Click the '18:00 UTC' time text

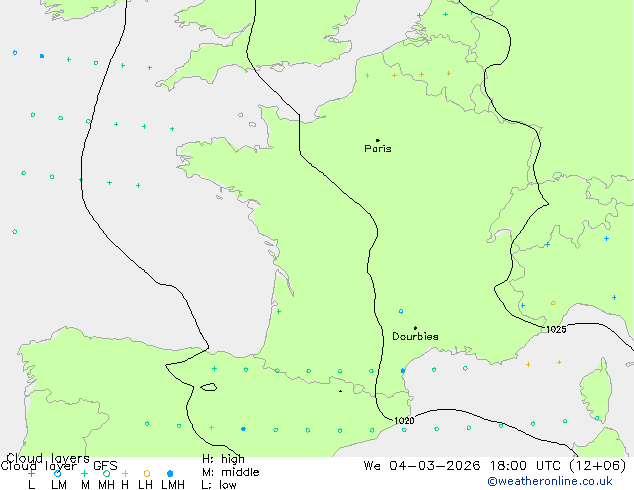point(525,466)
